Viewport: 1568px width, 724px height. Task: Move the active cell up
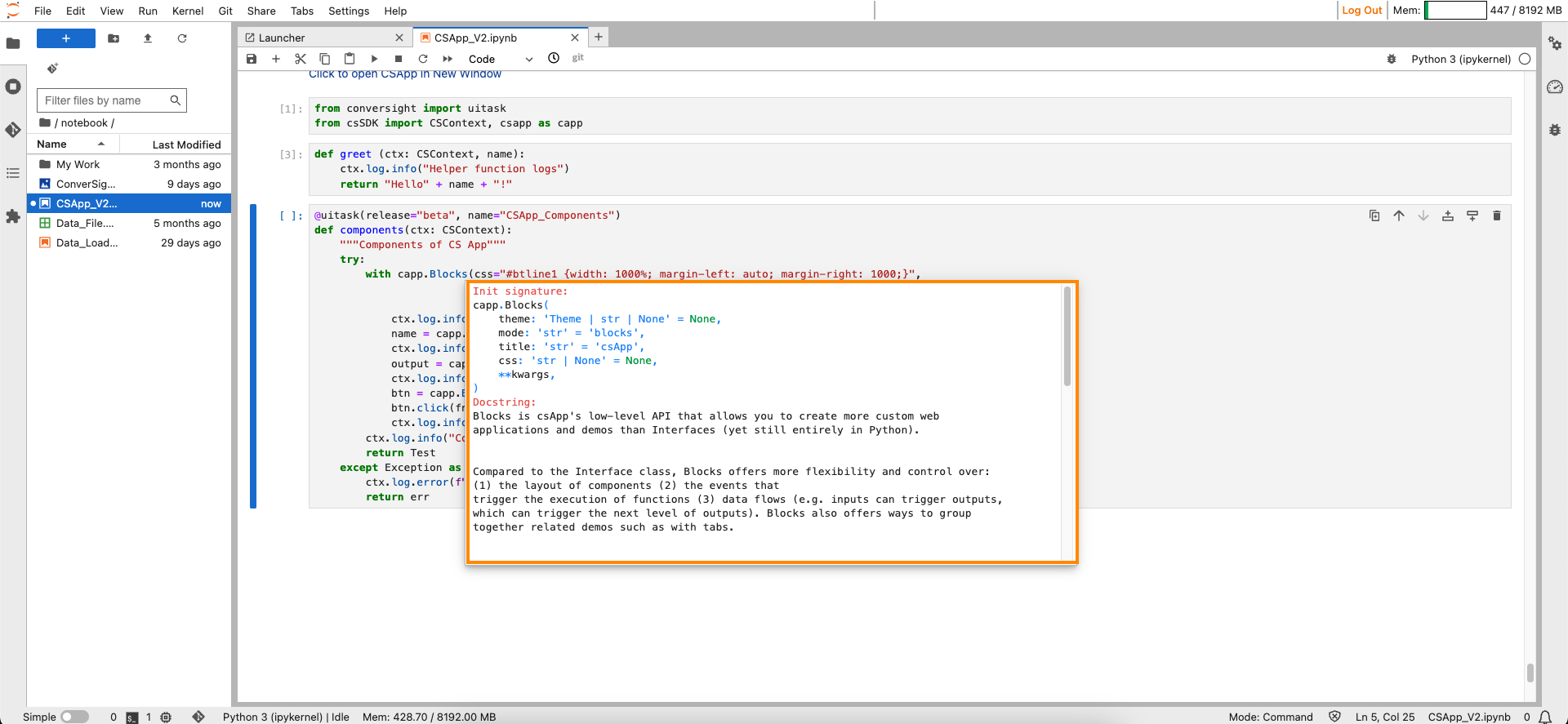[x=1399, y=215]
